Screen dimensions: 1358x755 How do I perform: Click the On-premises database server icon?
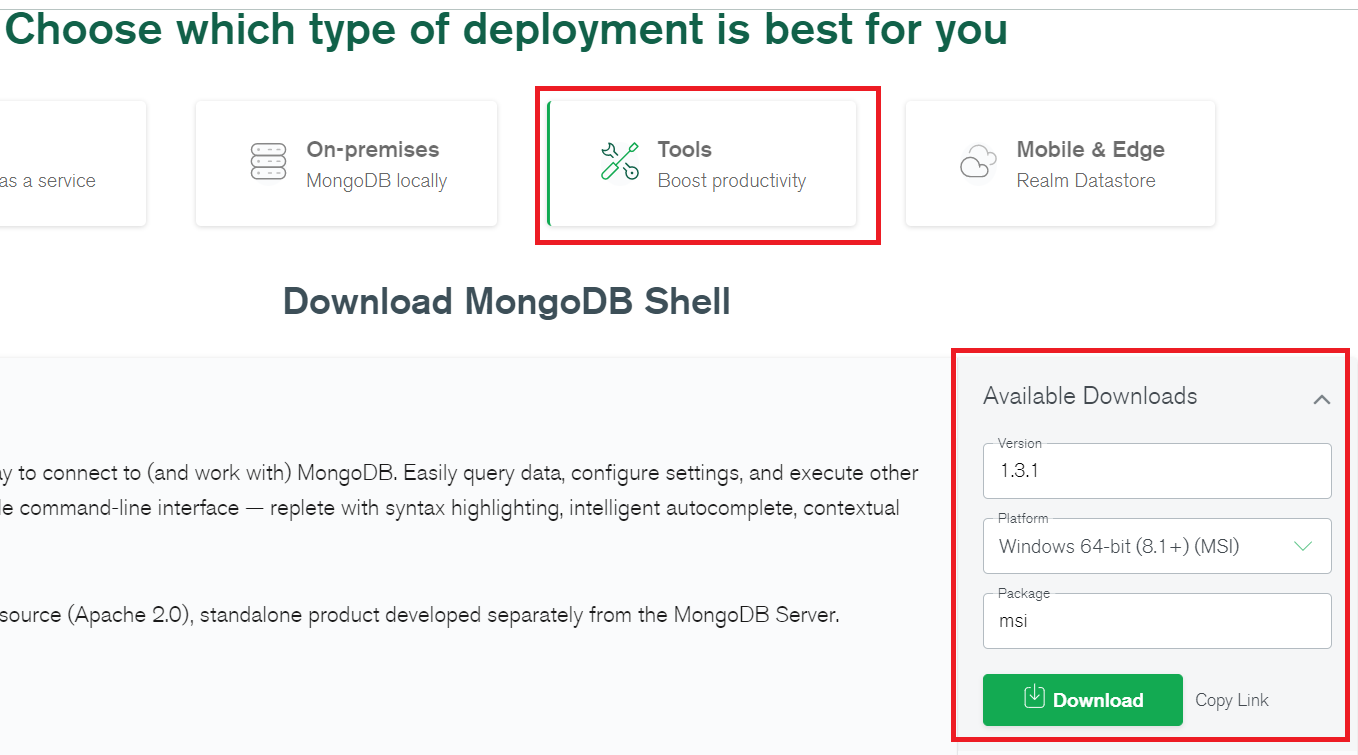[267, 162]
